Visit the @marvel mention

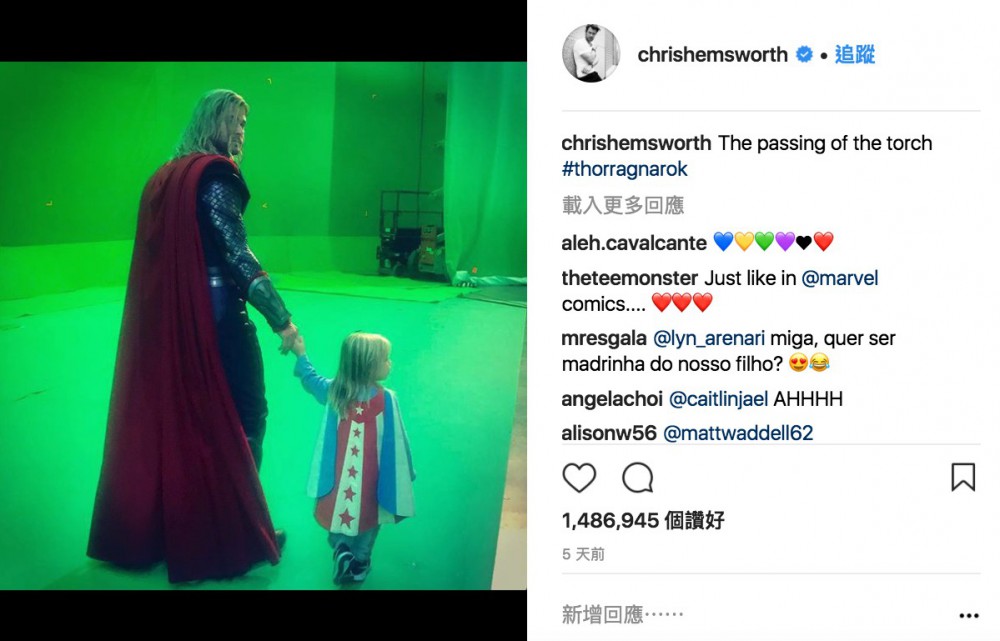coord(840,278)
